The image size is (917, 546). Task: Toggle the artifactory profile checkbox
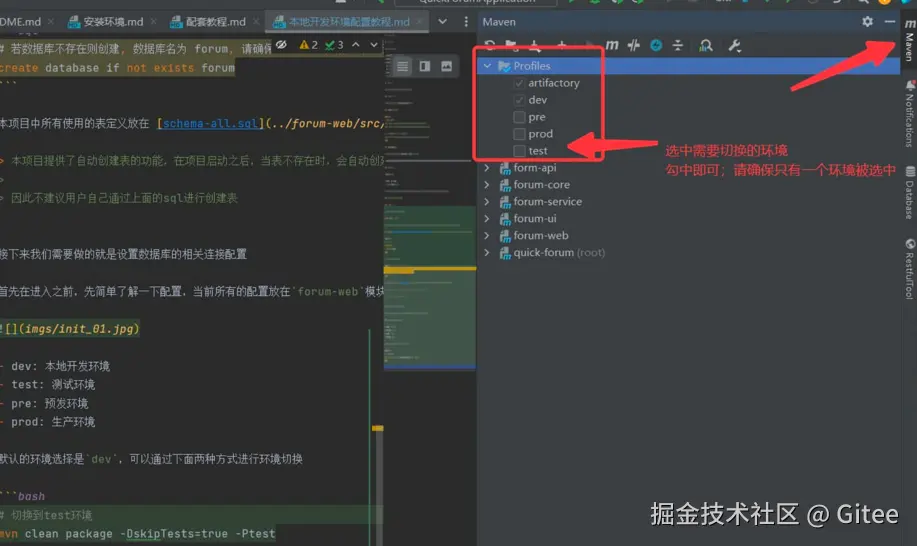point(519,83)
